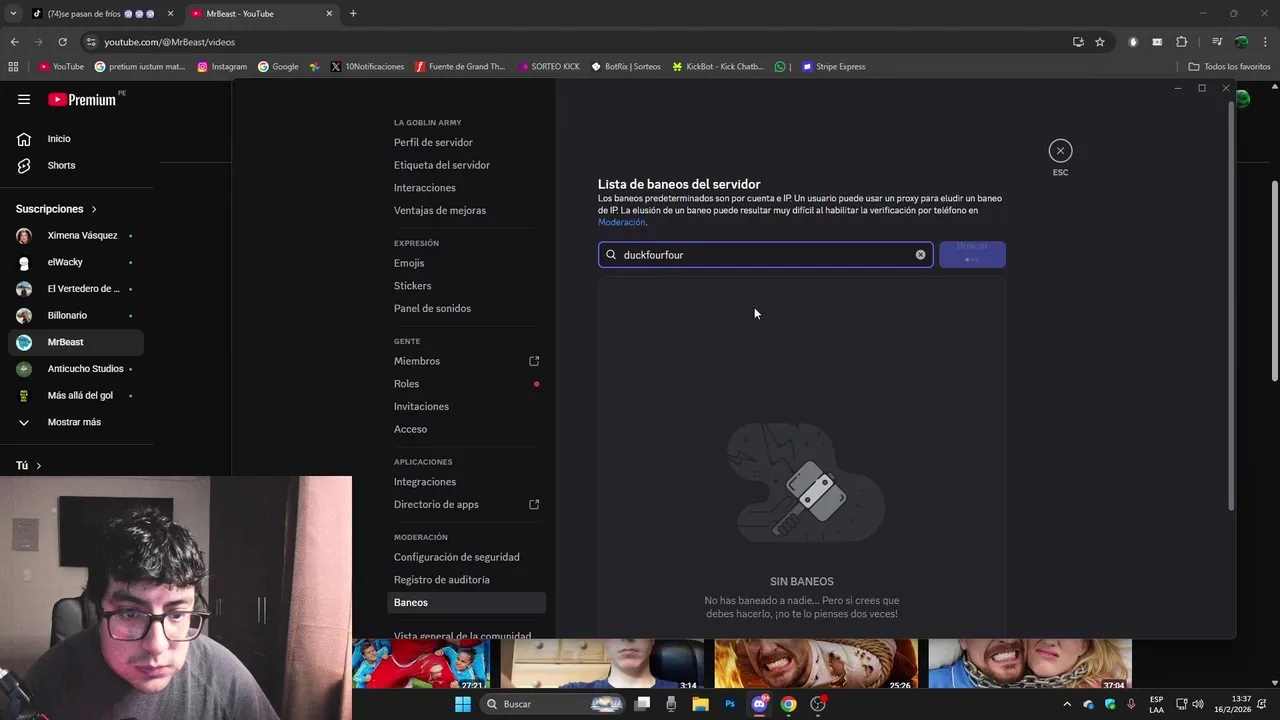The width and height of the screenshot is (1280, 720).
Task: Open Stickers settings
Action: 412,286
